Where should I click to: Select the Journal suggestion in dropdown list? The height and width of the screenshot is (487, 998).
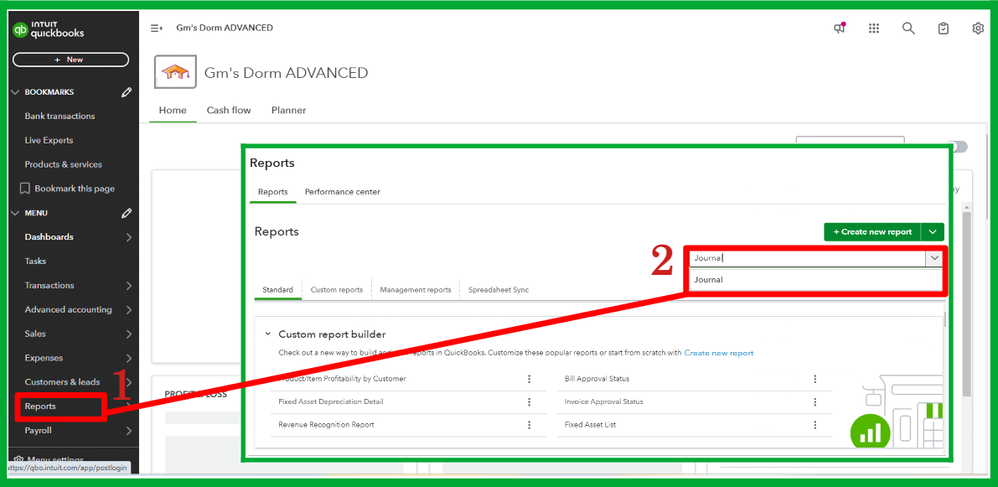tap(708, 279)
